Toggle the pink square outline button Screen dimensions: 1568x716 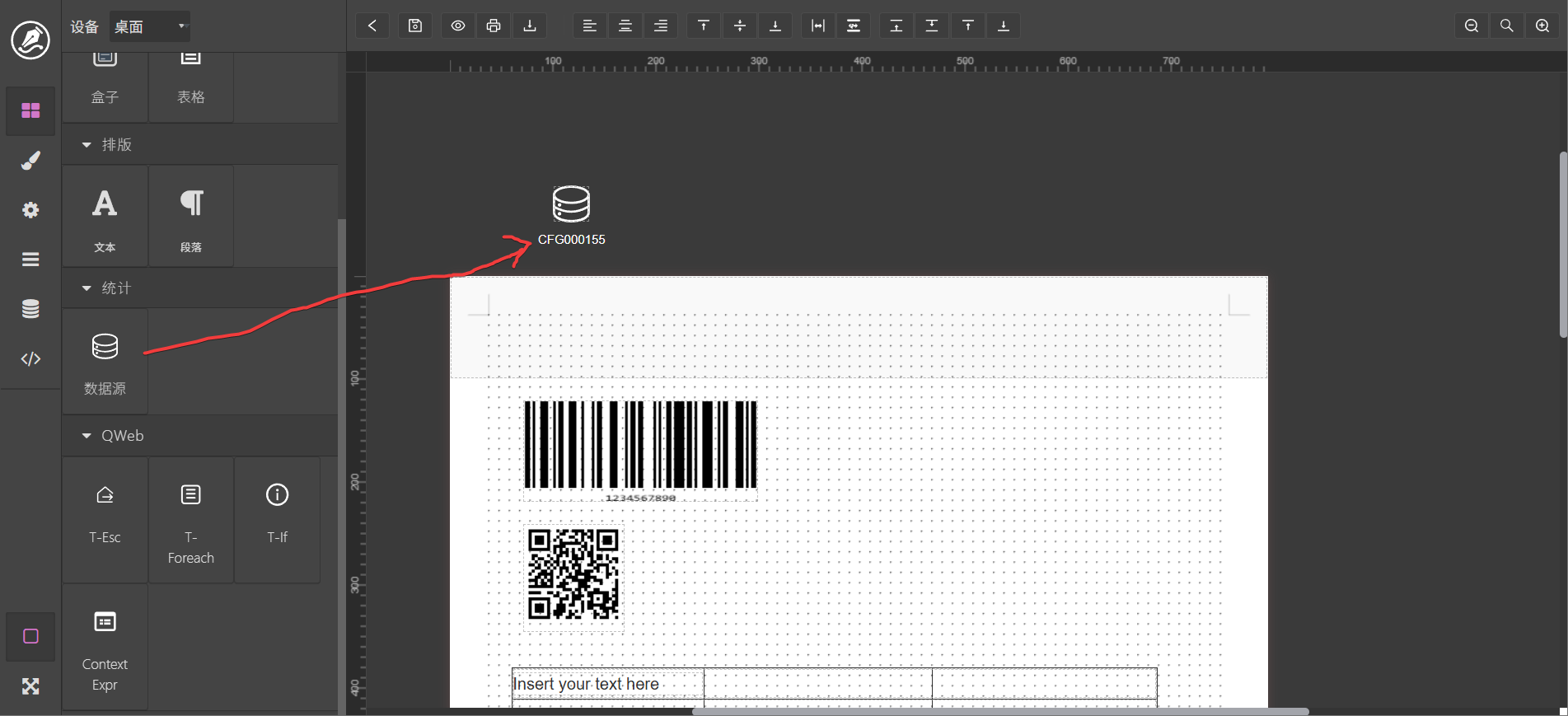(x=30, y=636)
